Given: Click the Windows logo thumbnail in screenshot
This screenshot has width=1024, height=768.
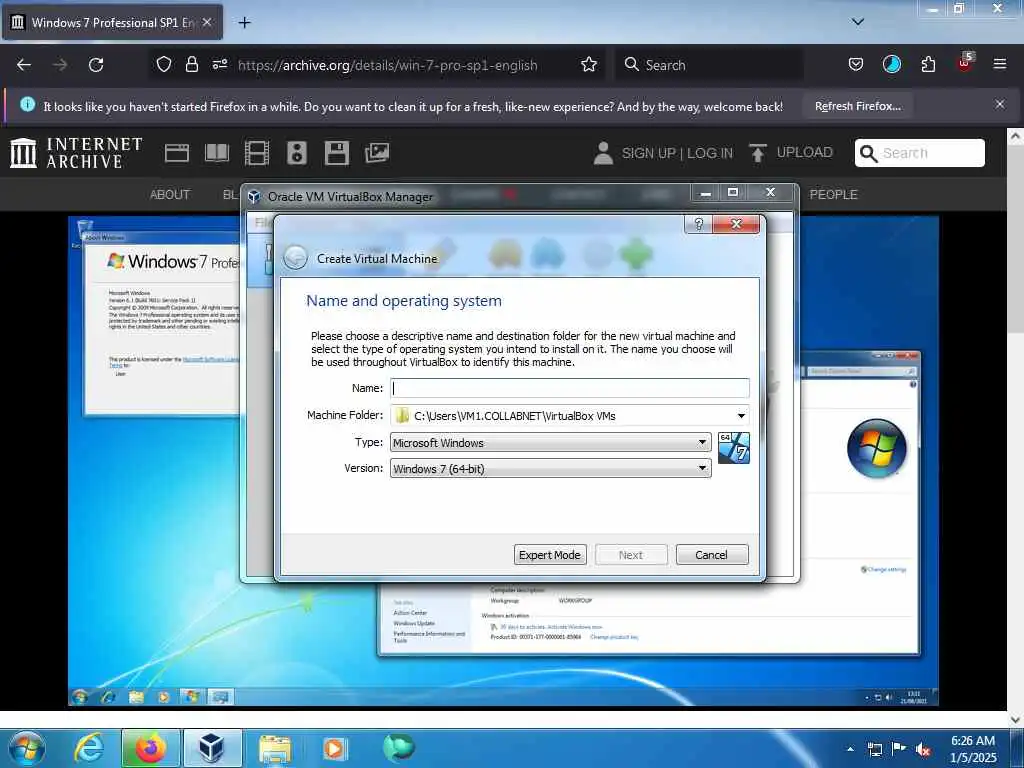Looking at the screenshot, I should (876, 448).
